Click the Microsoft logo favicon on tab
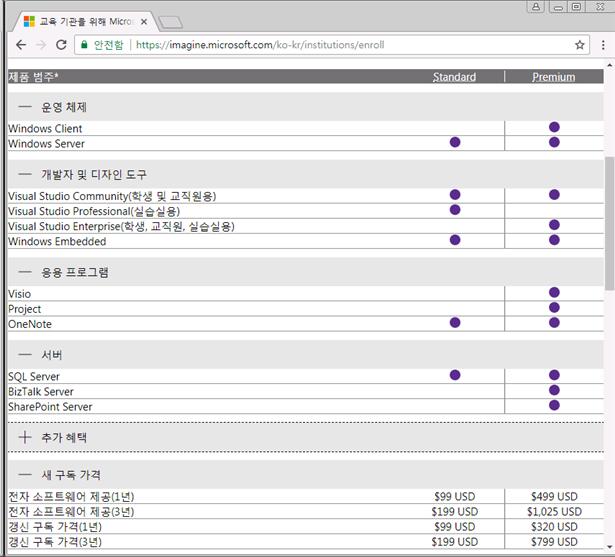This screenshot has height=557, width=615. coord(28,20)
